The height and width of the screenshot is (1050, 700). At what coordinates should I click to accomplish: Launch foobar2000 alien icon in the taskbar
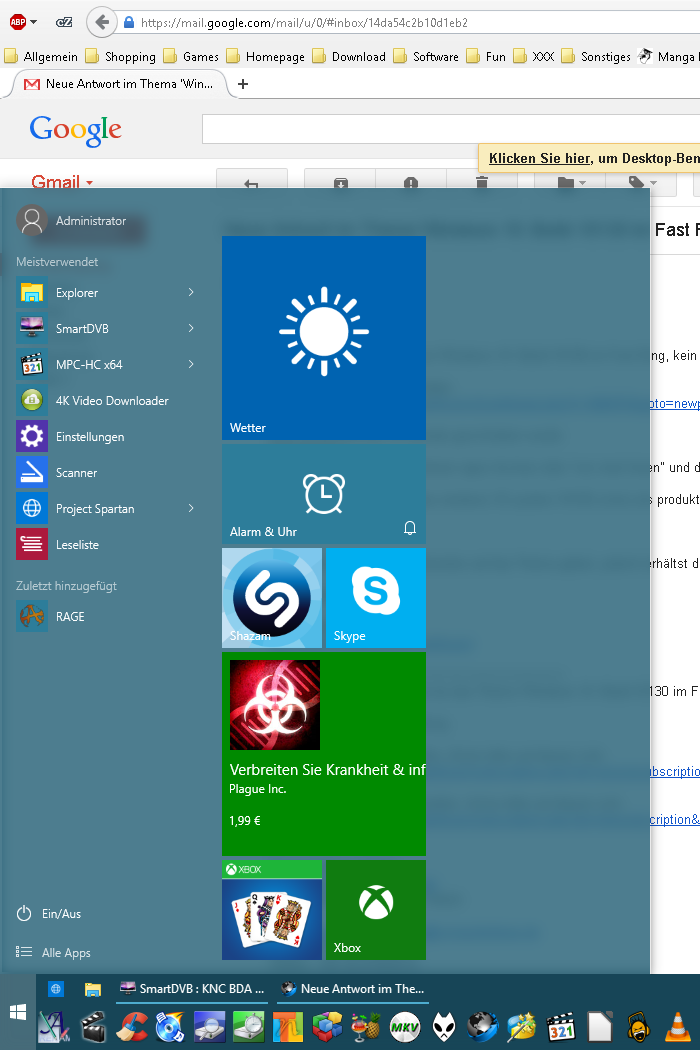[x=444, y=1027]
